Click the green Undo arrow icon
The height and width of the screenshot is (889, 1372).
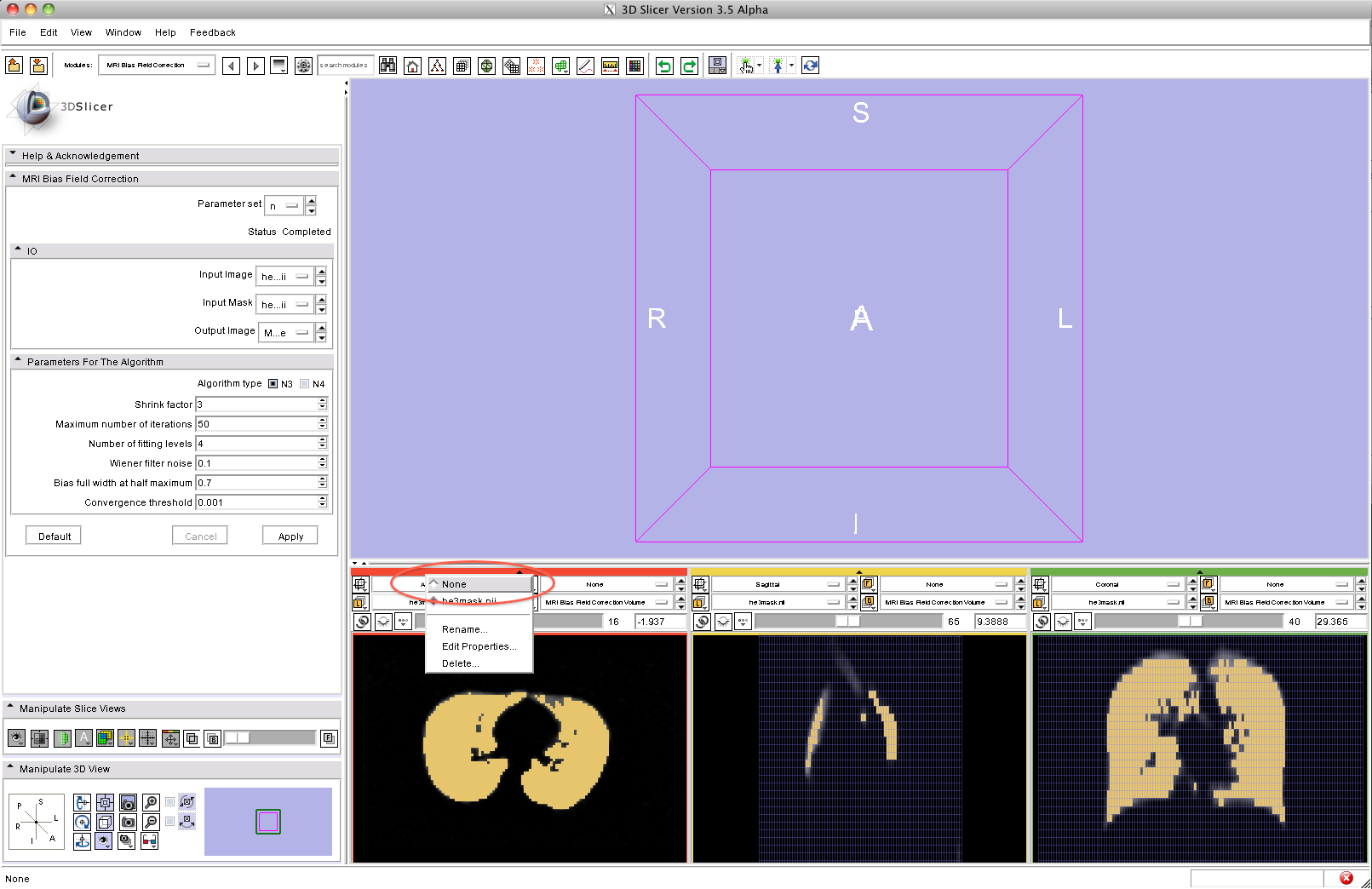[x=664, y=66]
